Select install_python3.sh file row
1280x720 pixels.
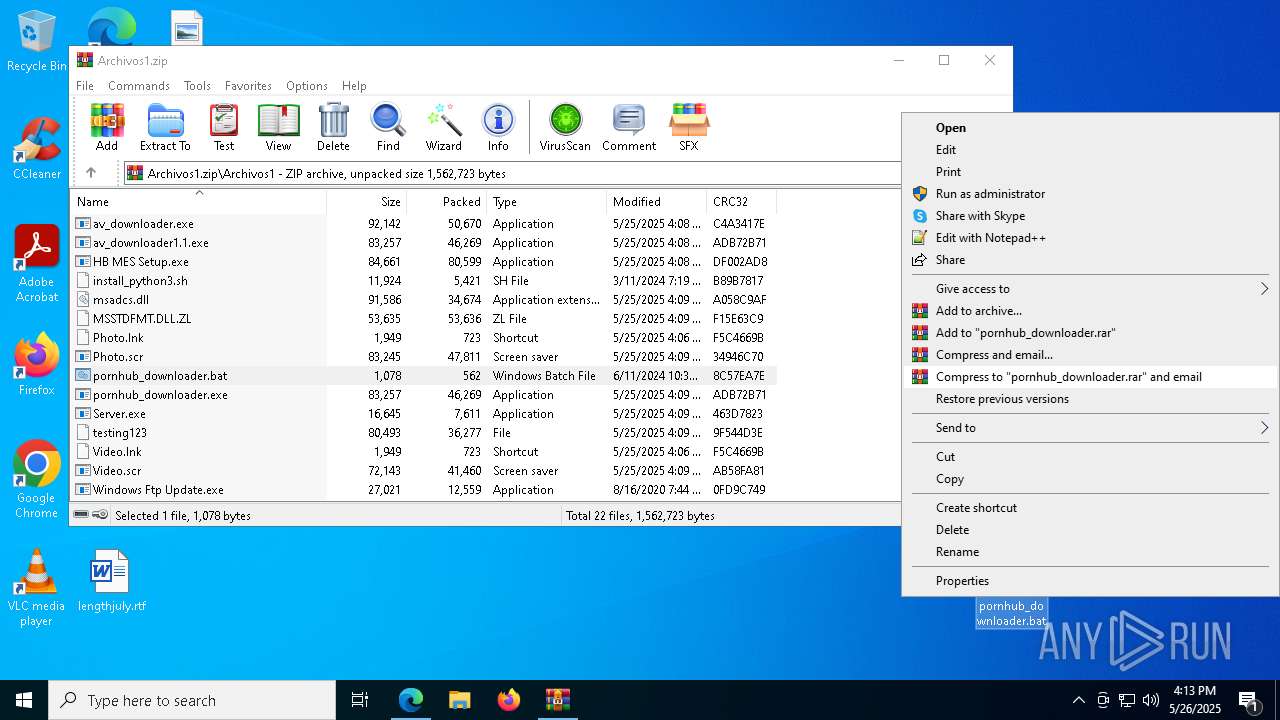point(425,281)
